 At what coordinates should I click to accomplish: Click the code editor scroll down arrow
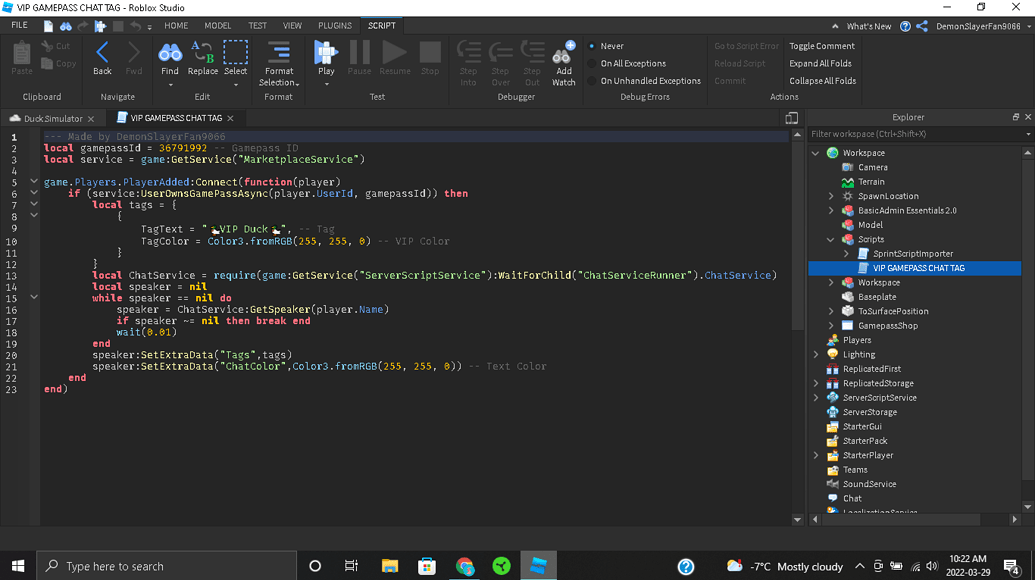coord(797,519)
